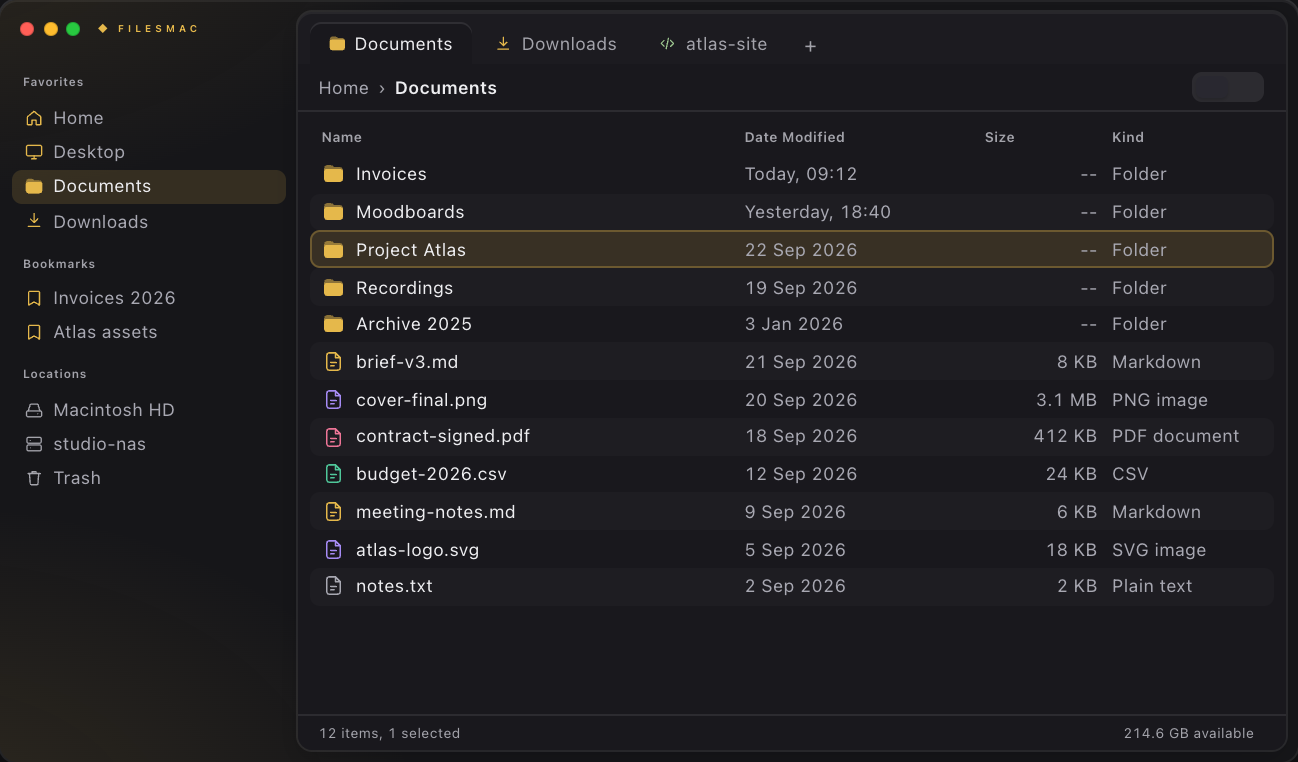The height and width of the screenshot is (762, 1298).
Task: Select the "meeting-notes.md" file name
Action: pos(436,512)
